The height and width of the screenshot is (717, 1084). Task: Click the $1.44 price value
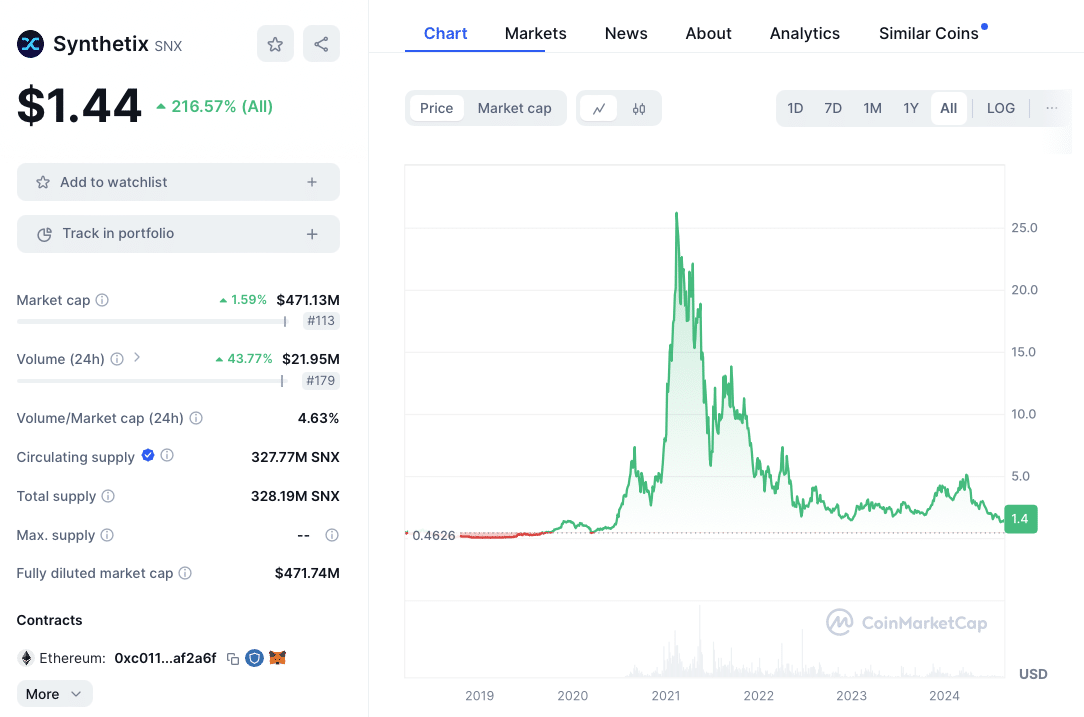tap(79, 106)
